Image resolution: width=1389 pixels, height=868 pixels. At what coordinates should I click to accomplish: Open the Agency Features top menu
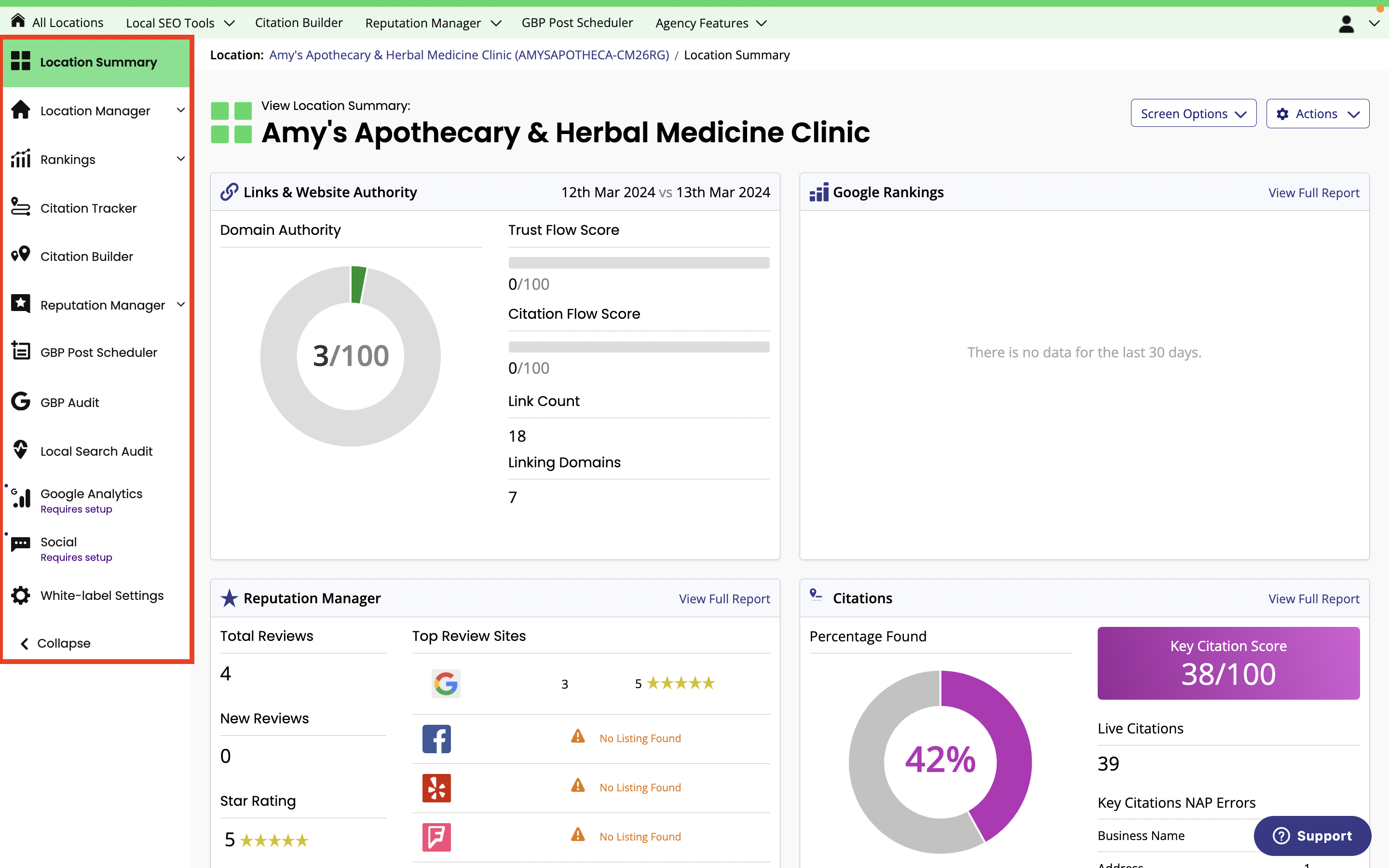click(x=710, y=23)
